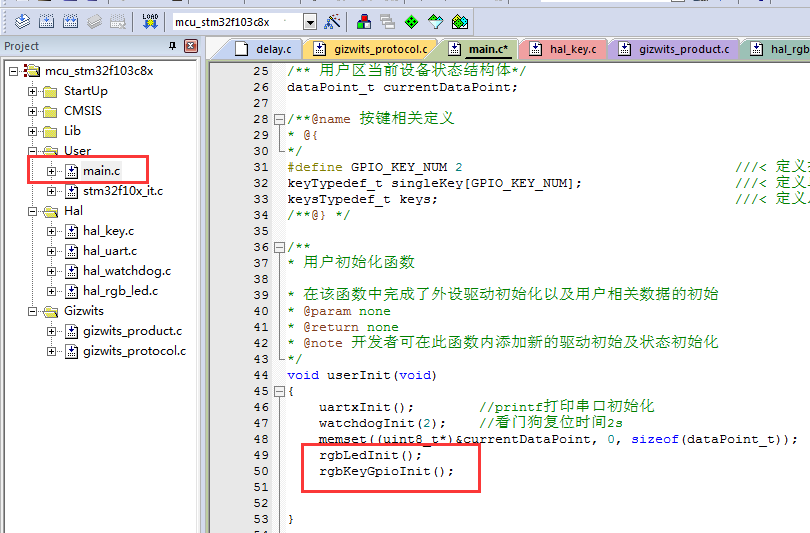This screenshot has height=533, width=810.
Task: Open Options for Target (magic wand) icon
Action: click(333, 21)
